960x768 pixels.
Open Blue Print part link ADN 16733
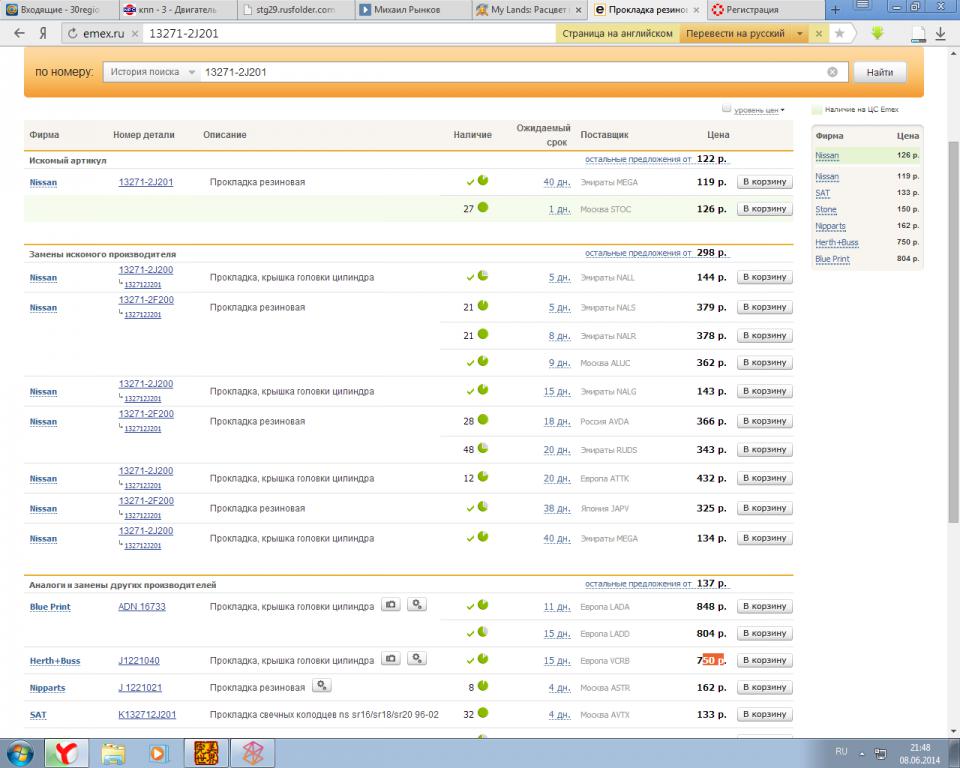tap(142, 606)
